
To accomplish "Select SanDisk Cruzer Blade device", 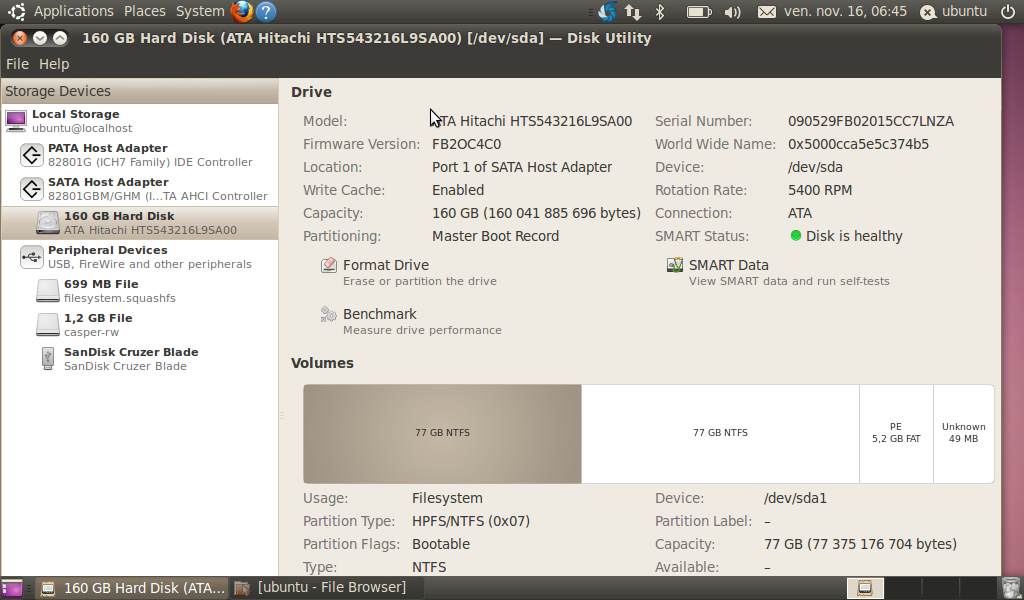I will coord(139,358).
